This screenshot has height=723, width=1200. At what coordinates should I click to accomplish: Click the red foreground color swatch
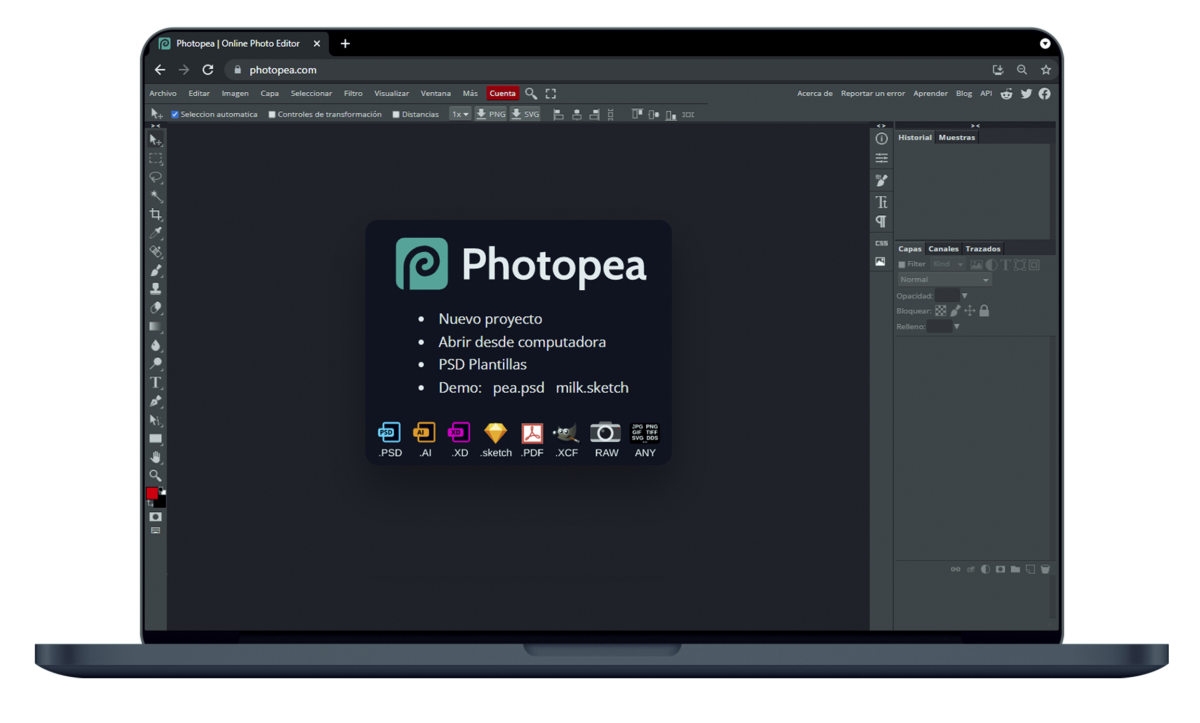pyautogui.click(x=152, y=494)
